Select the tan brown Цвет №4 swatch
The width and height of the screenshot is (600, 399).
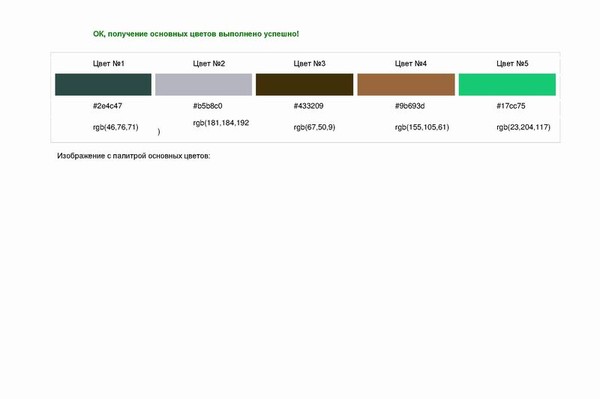pyautogui.click(x=406, y=85)
